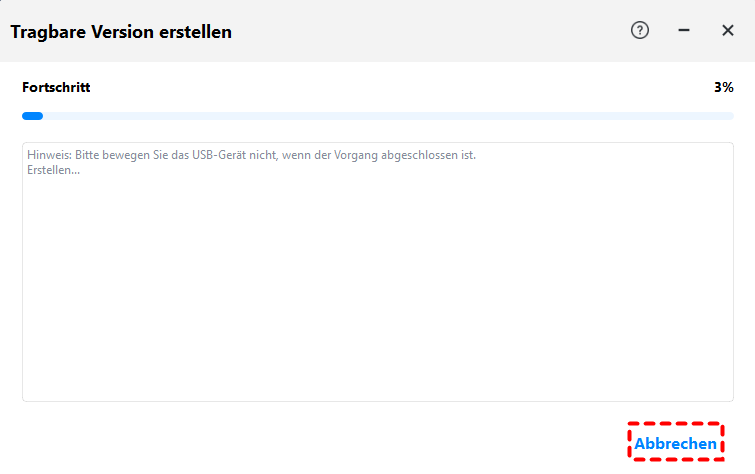Select the 'Erstellen...' status line
The width and height of the screenshot is (755, 474).
[53, 170]
